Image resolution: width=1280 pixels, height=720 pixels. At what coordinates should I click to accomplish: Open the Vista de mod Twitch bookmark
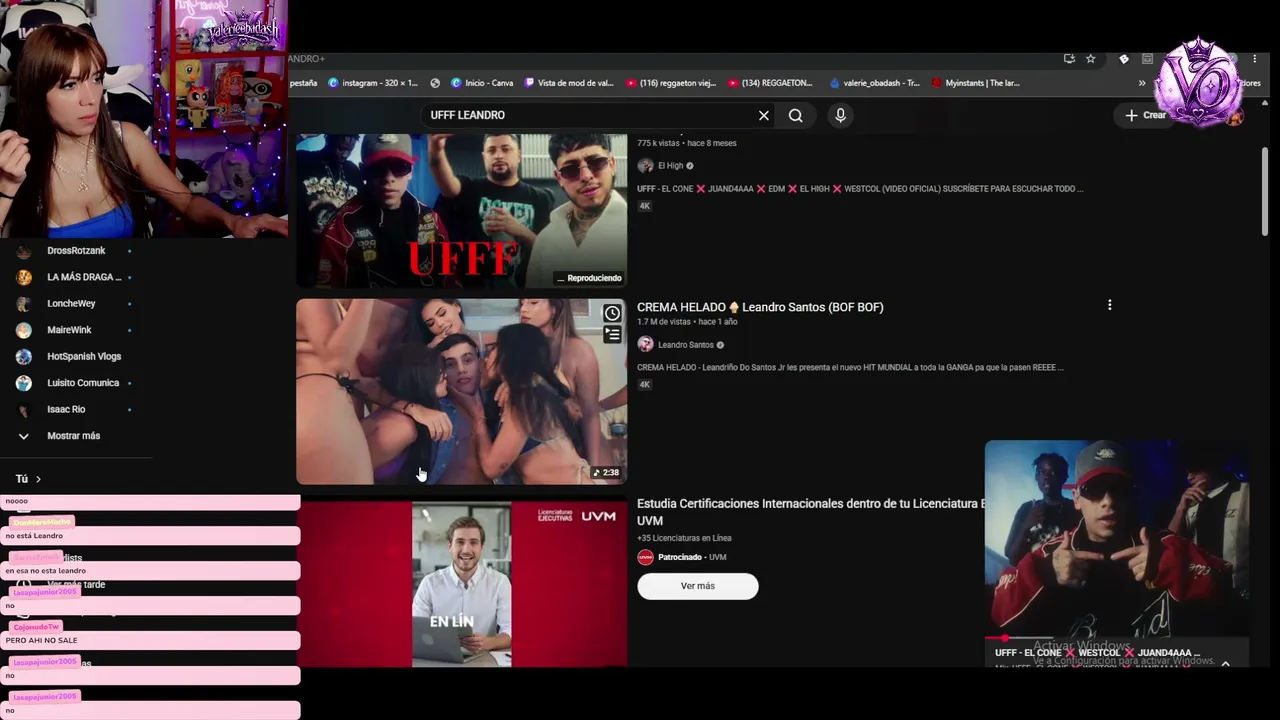[x=569, y=83]
